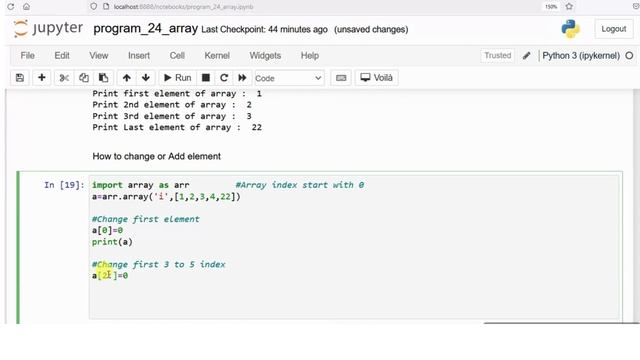Click output 'Print Last element of array : 22'
Viewport: 640px width, 360px height.
coord(177,127)
